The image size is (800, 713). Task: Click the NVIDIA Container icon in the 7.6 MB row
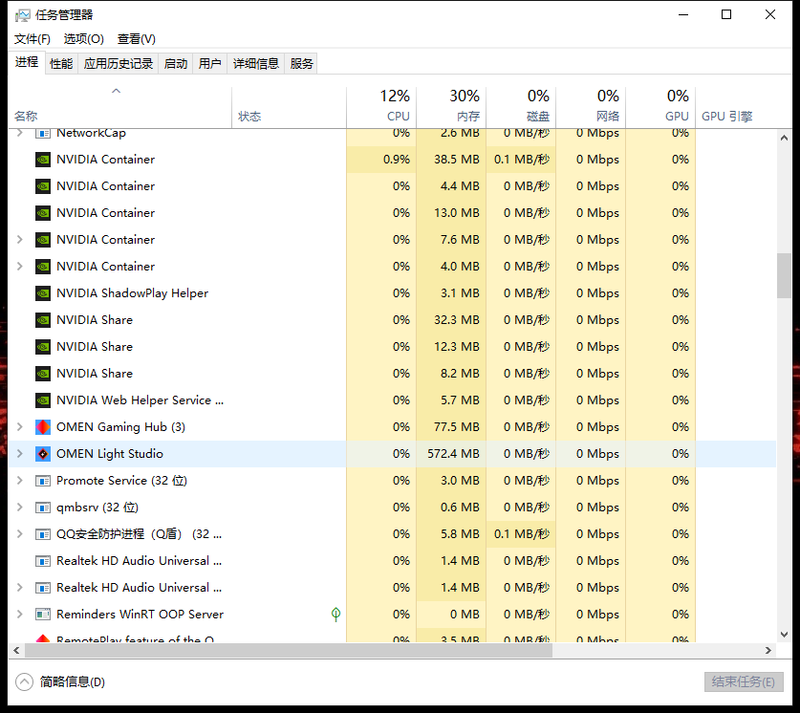43,240
